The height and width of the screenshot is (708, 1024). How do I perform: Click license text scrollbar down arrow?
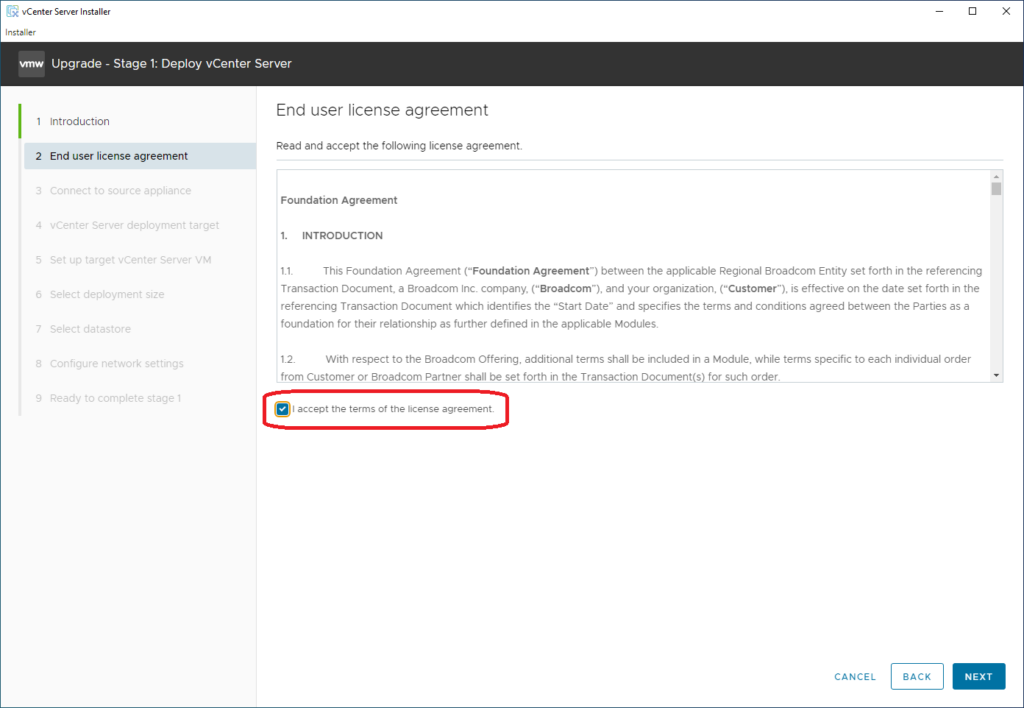(x=996, y=375)
